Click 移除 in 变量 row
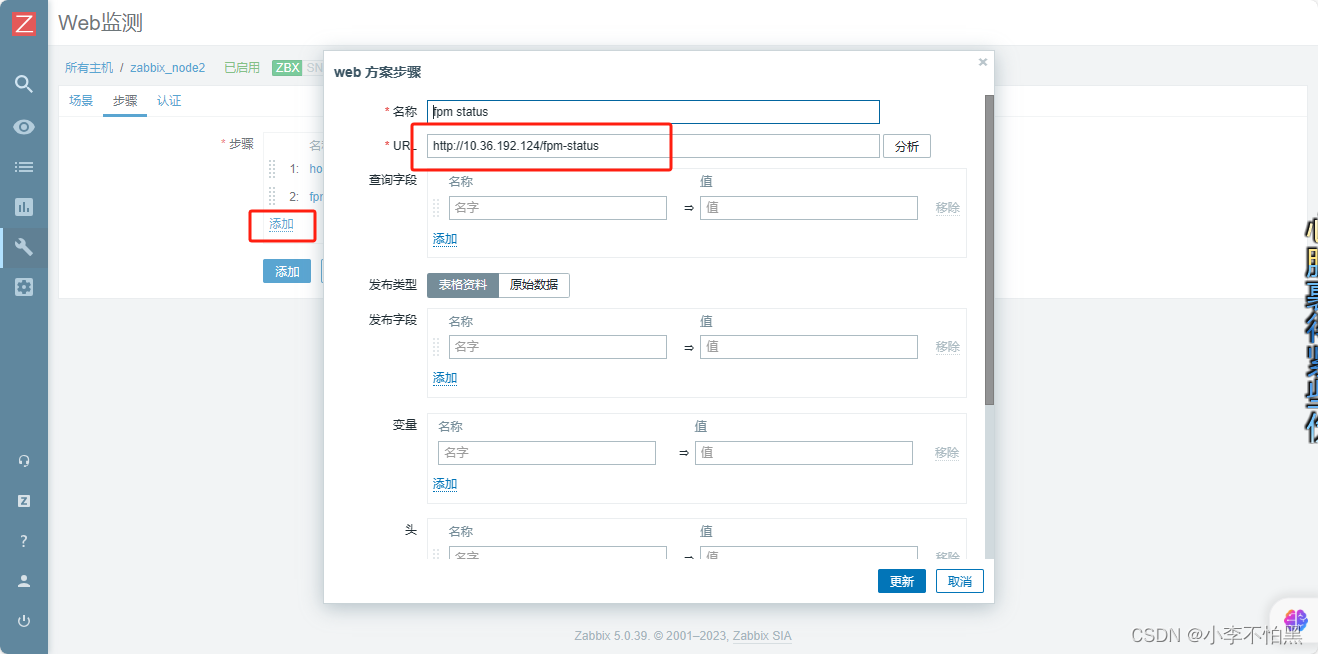This screenshot has width=1318, height=654. [947, 453]
